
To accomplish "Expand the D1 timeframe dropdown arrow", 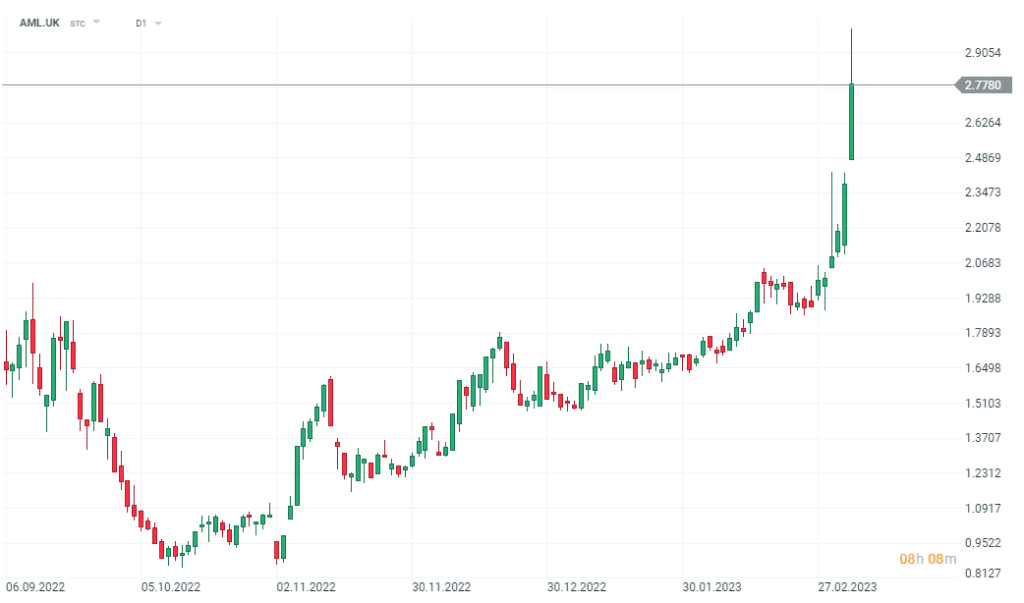I will tap(157, 24).
